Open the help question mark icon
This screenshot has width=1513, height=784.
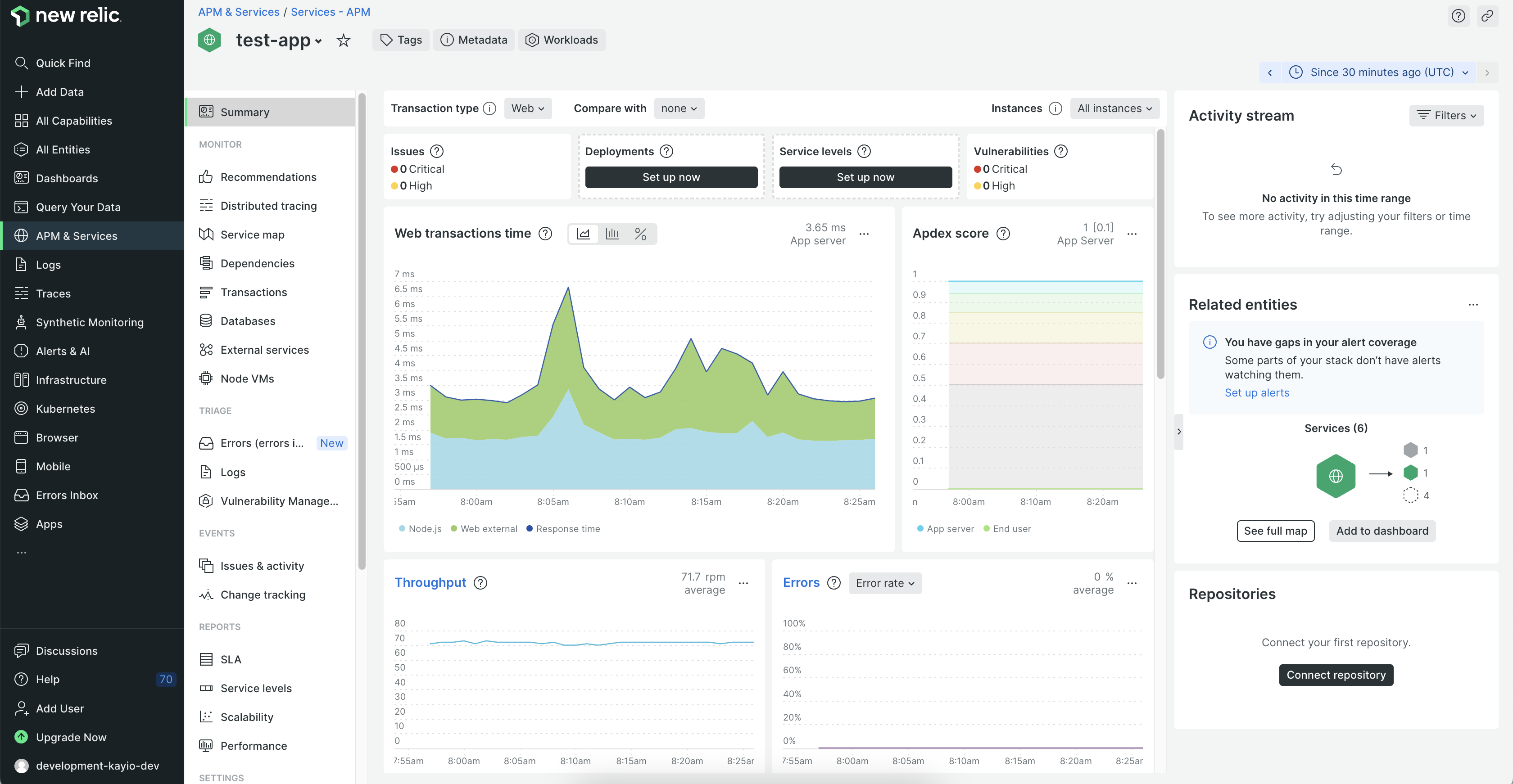pos(1459,16)
